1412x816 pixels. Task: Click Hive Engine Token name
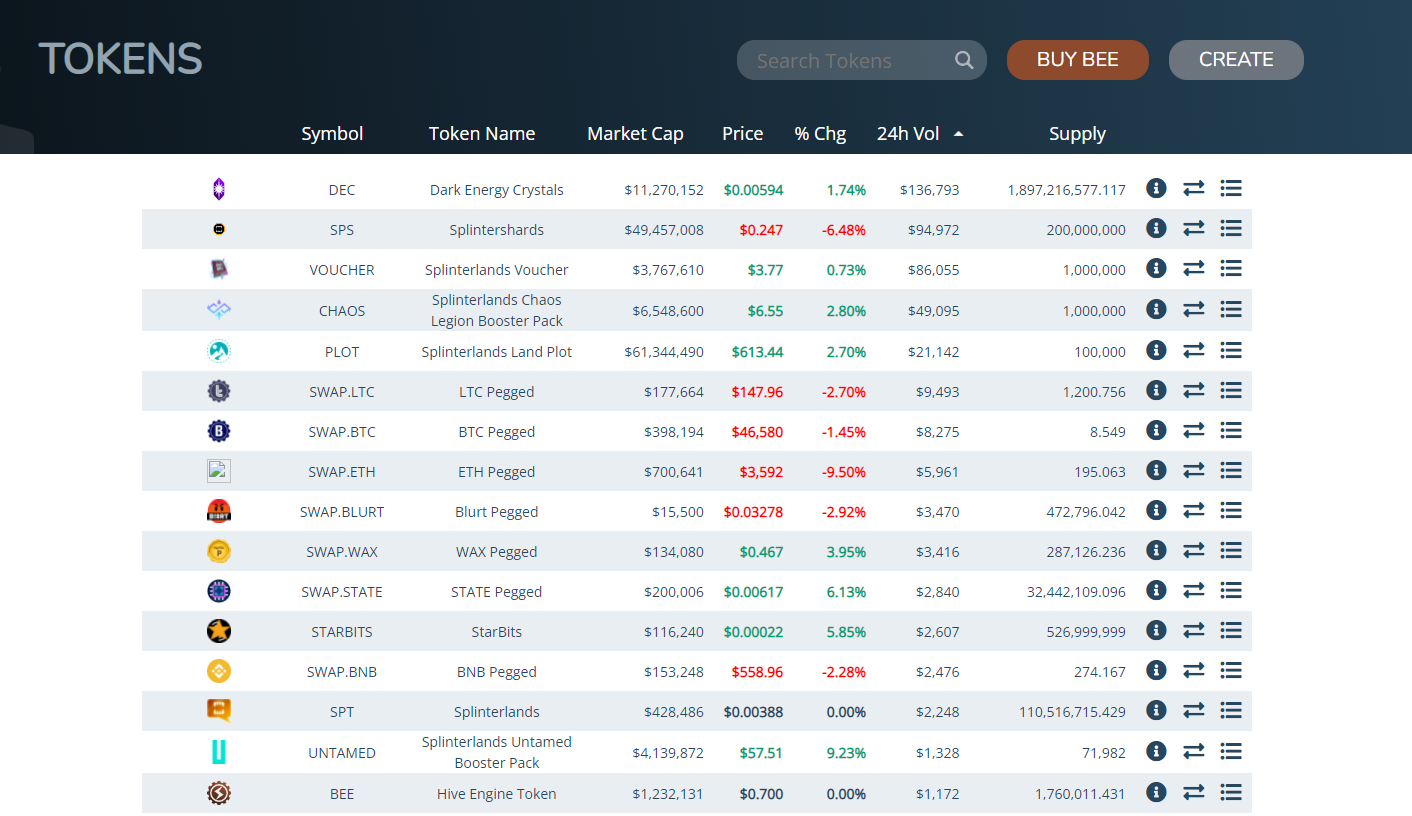click(497, 794)
